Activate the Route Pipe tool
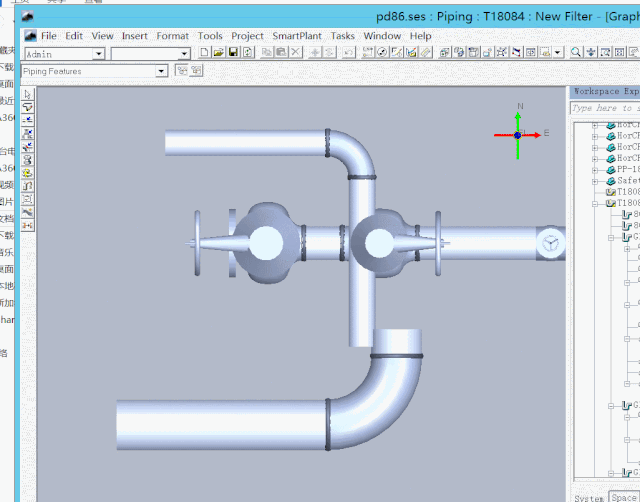The image size is (640, 502). (27, 107)
